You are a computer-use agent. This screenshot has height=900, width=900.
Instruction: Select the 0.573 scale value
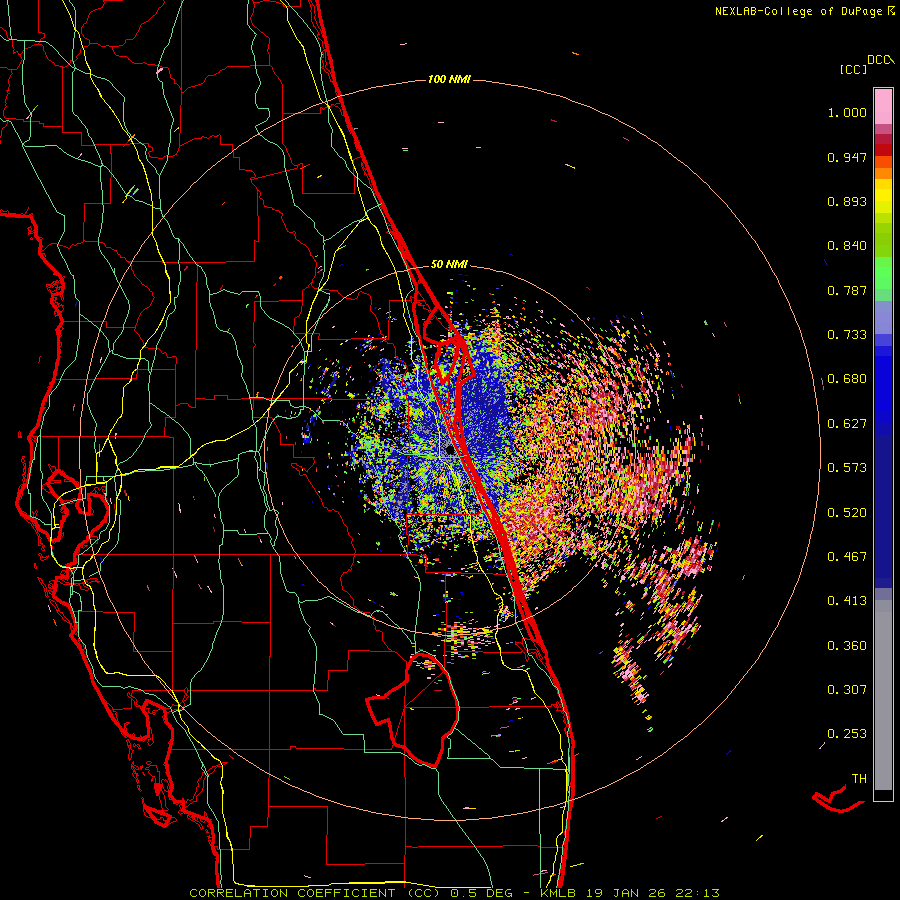847,468
